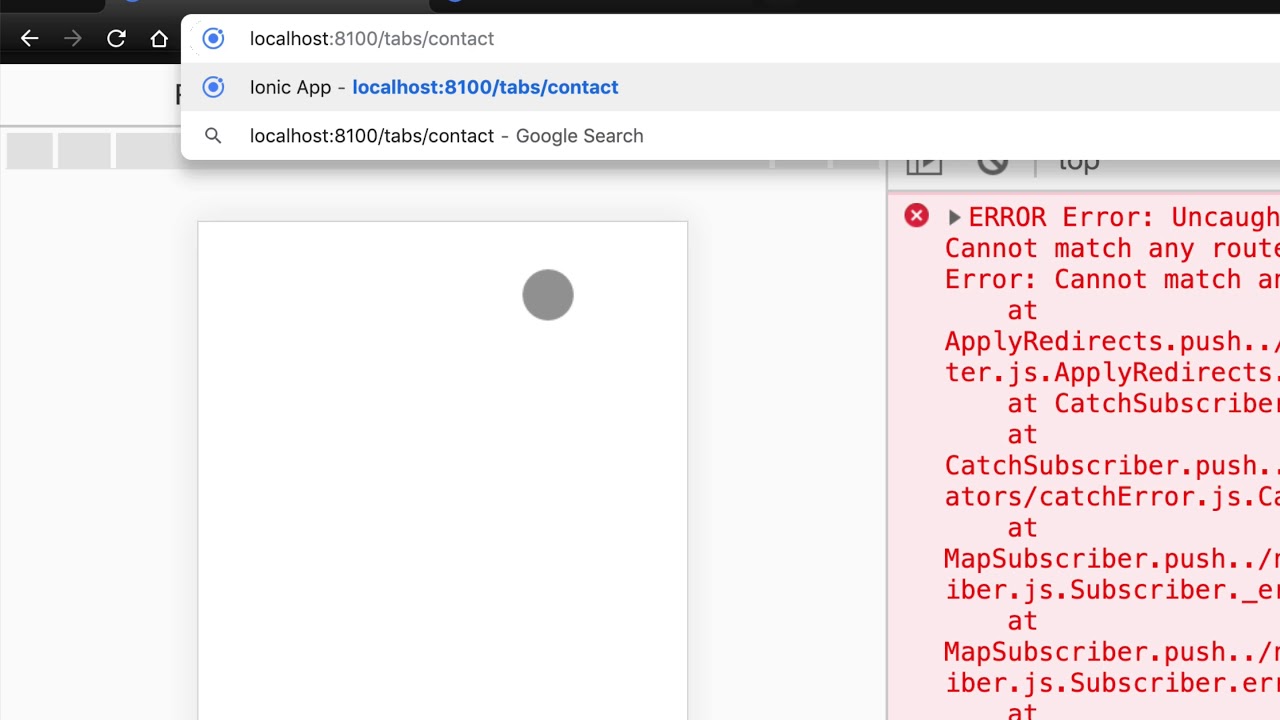Click the magnifier icon on the search suggestion
The width and height of the screenshot is (1280, 720).
point(213,136)
